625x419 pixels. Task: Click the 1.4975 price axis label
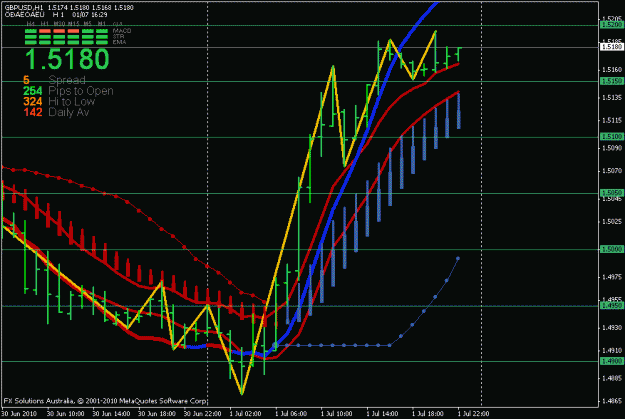click(612, 277)
